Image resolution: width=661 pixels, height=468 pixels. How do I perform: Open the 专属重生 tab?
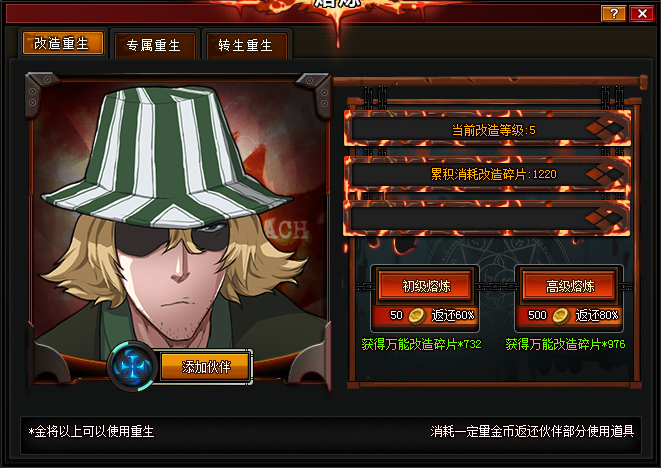pyautogui.click(x=154, y=45)
